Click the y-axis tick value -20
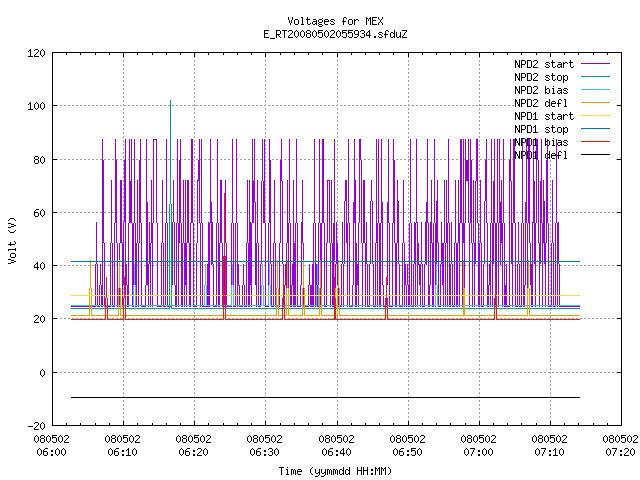640x480 pixels. pyautogui.click(x=36, y=426)
